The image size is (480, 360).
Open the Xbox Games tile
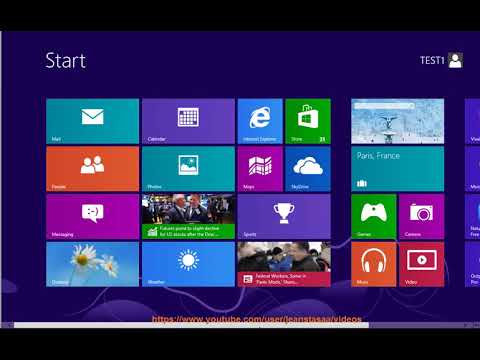pos(374,216)
